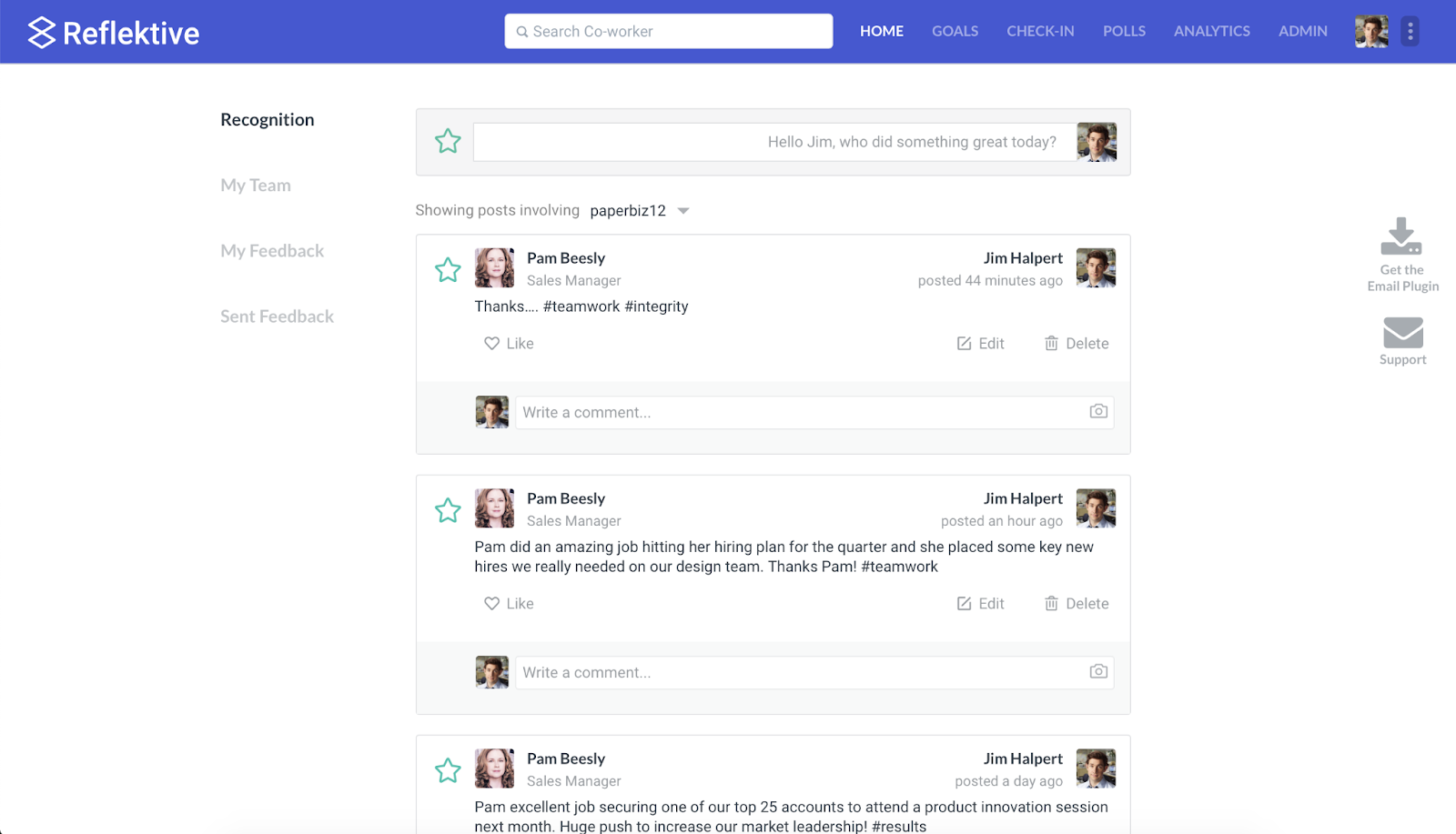Click Jim's profile avatar in the top bar
Screen dimensions: 1456x834
[x=1370, y=31]
